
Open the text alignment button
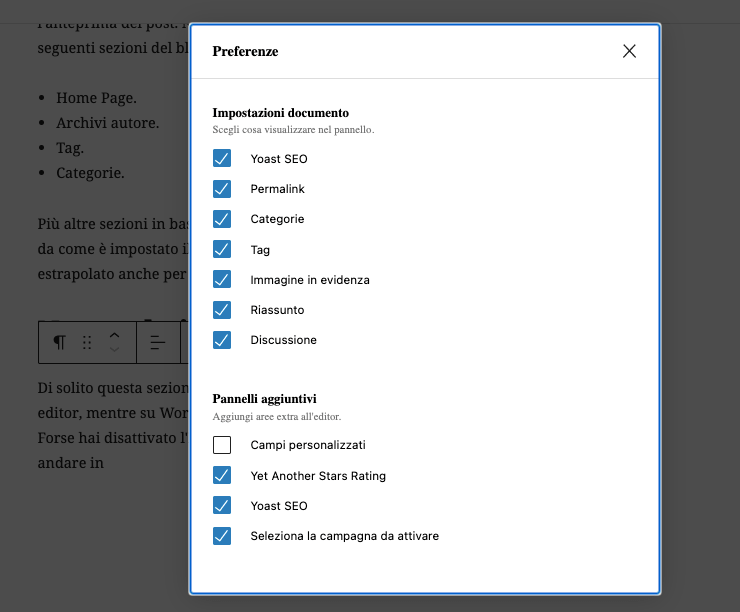tap(158, 342)
